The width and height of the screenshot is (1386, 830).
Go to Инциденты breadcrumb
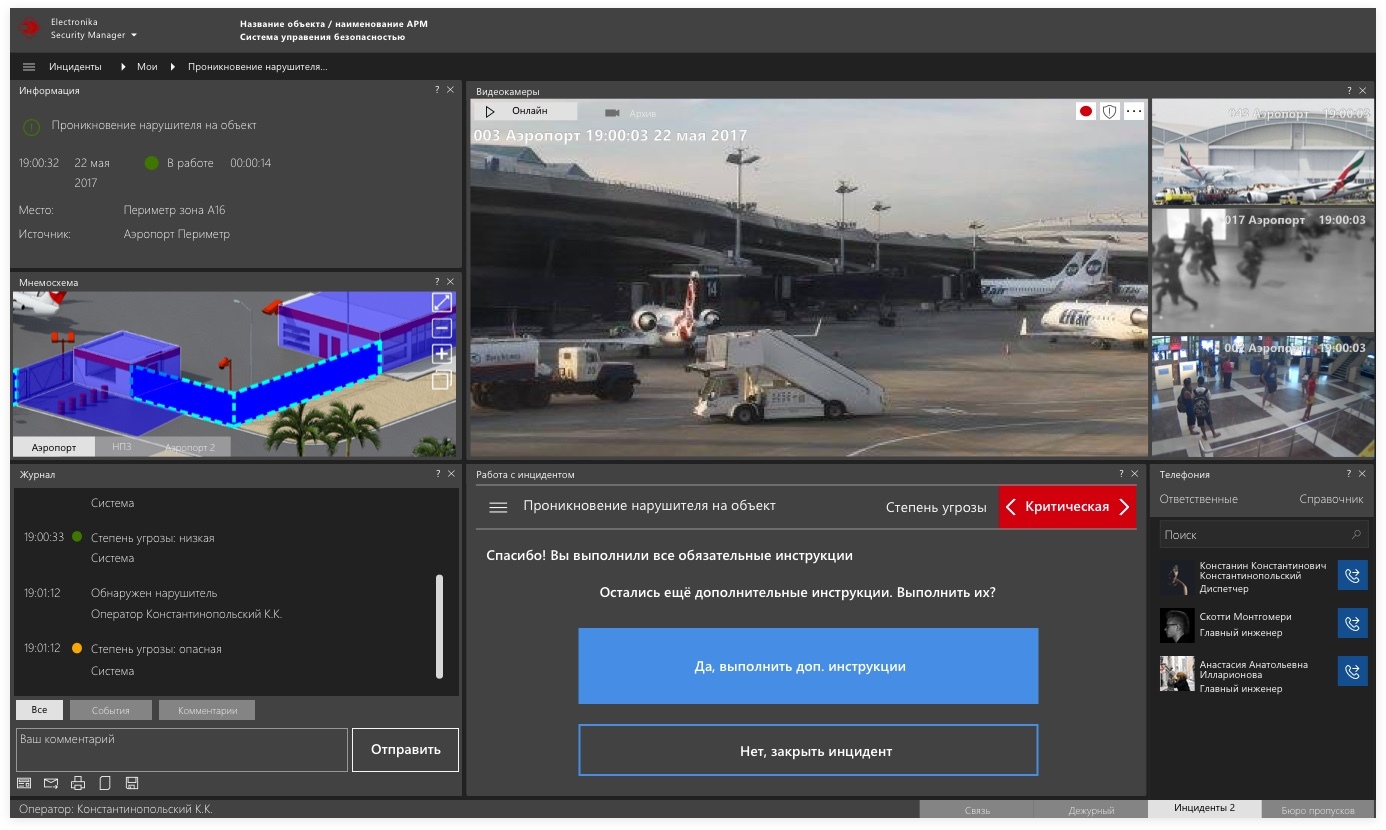click(75, 67)
